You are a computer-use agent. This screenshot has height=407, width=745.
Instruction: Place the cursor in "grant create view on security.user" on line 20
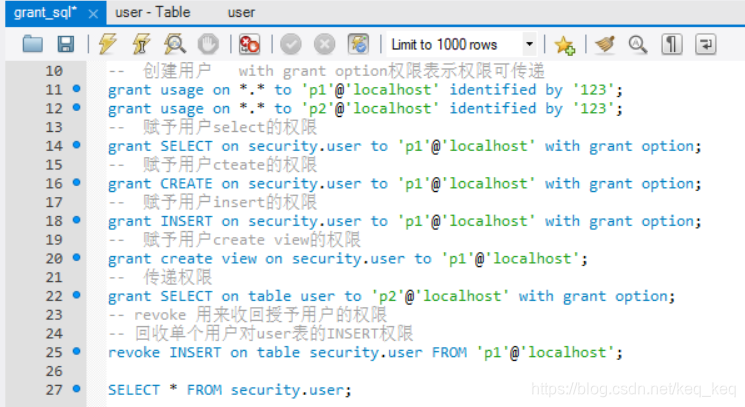tap(257, 259)
